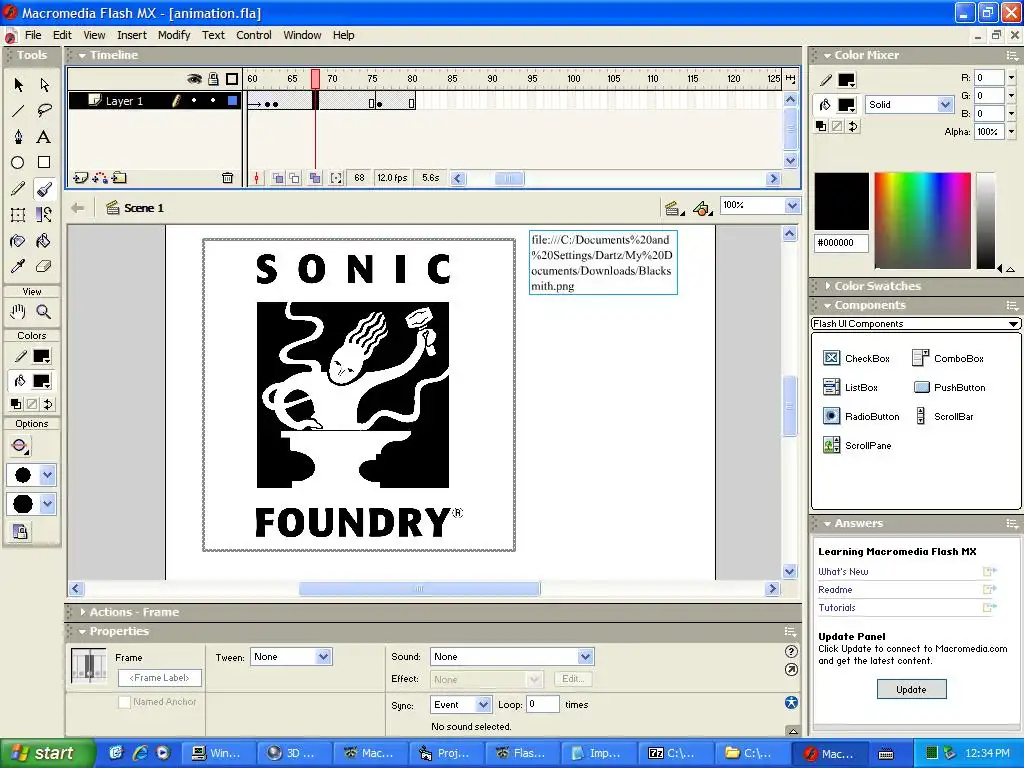
Task: Select the Text tool
Action: click(x=44, y=136)
